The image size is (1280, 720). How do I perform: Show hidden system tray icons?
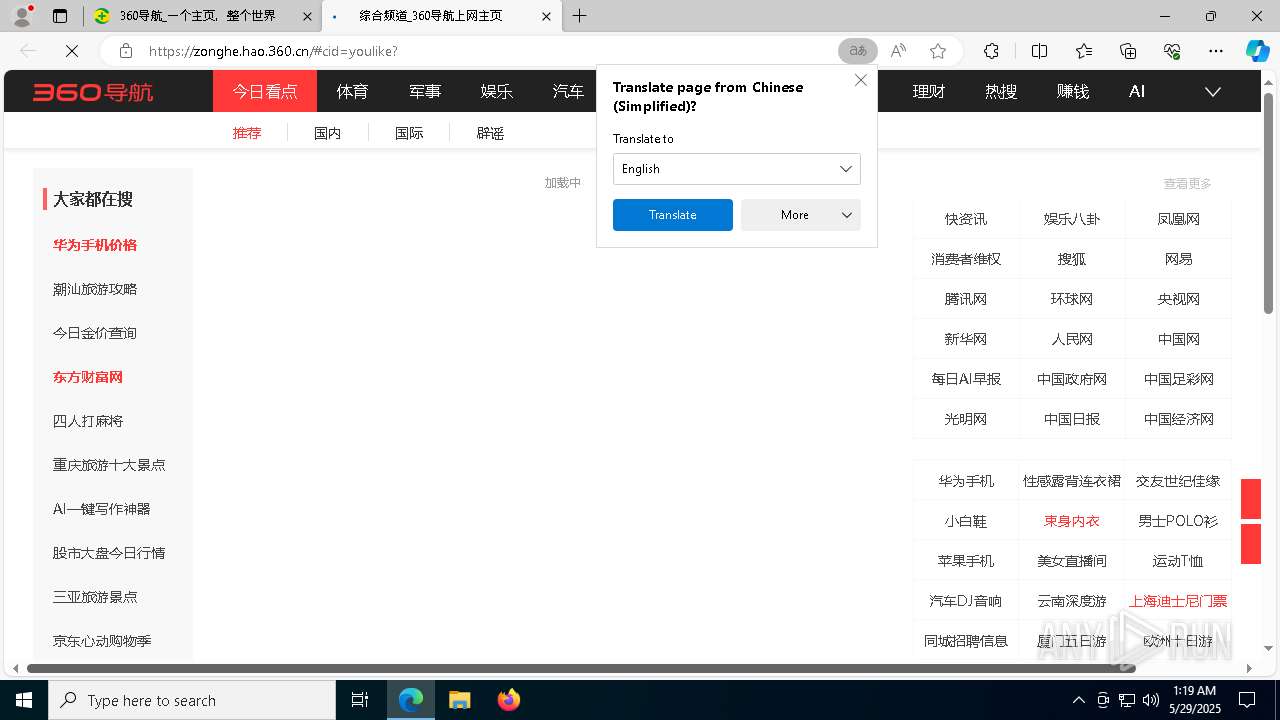[1078, 700]
